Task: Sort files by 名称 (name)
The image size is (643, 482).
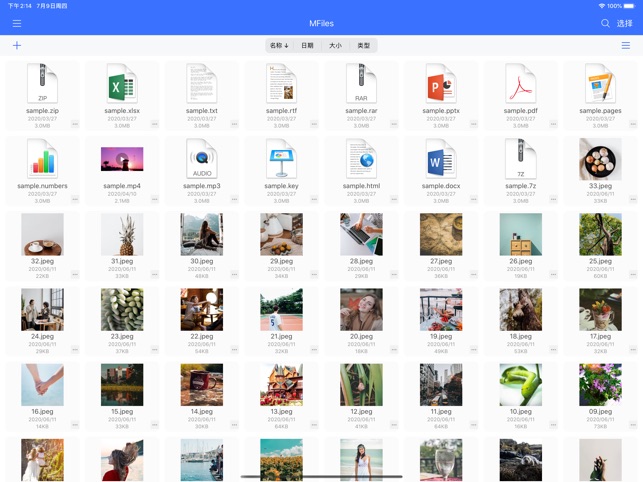Action: coord(279,46)
